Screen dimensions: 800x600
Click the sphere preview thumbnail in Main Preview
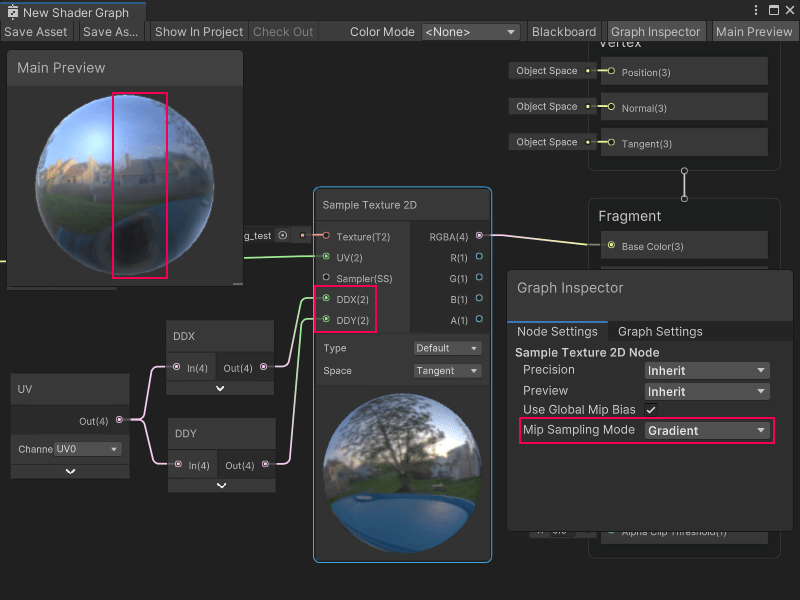pos(128,186)
